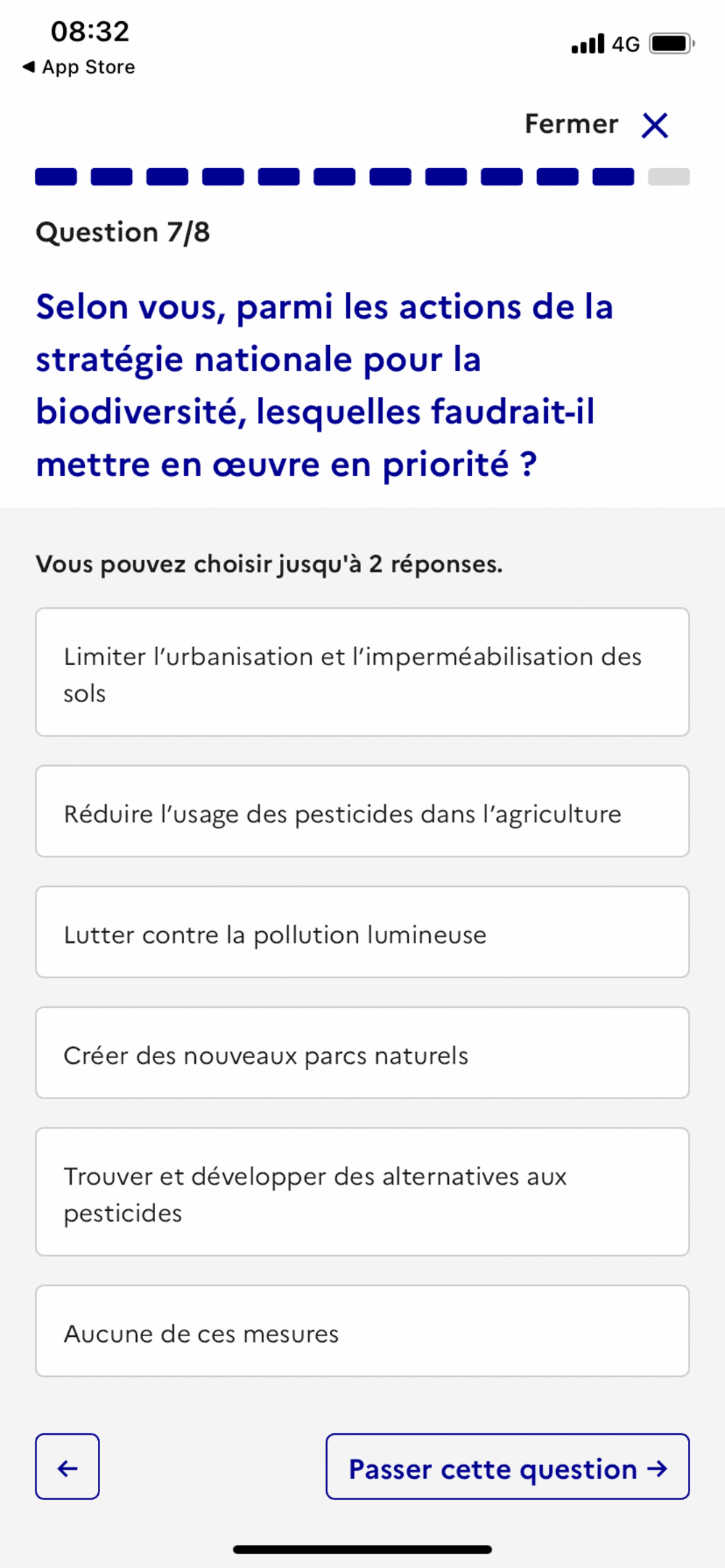
Task: Select "Aucune de ces mesures" option
Action: pyautogui.click(x=362, y=1331)
